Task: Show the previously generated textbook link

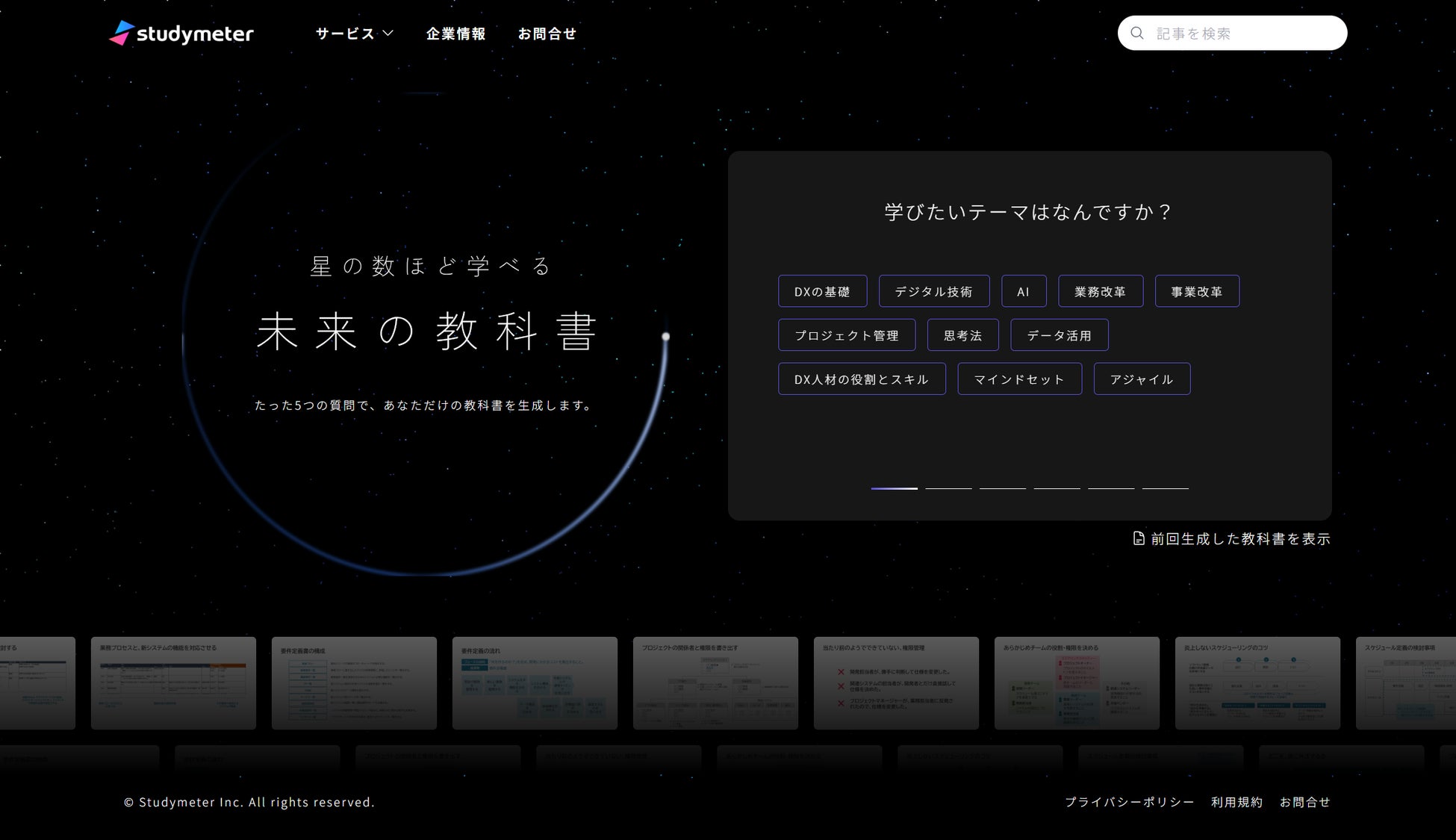Action: point(1239,538)
